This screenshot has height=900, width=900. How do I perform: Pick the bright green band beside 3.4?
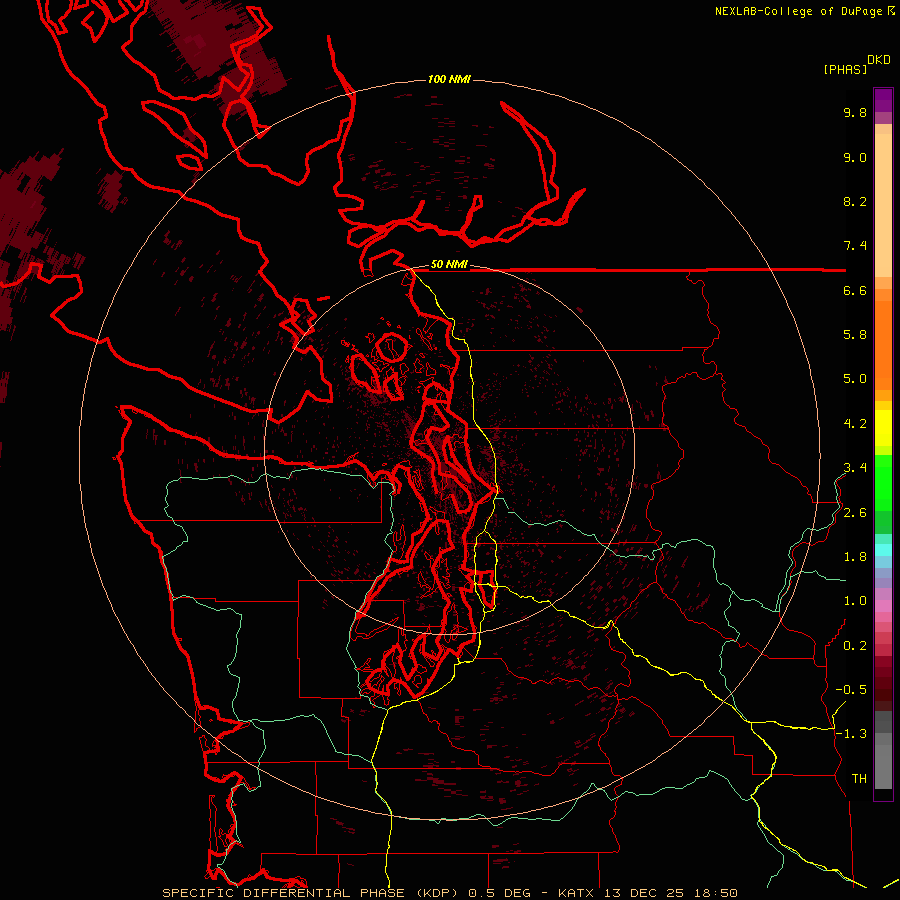[883, 482]
